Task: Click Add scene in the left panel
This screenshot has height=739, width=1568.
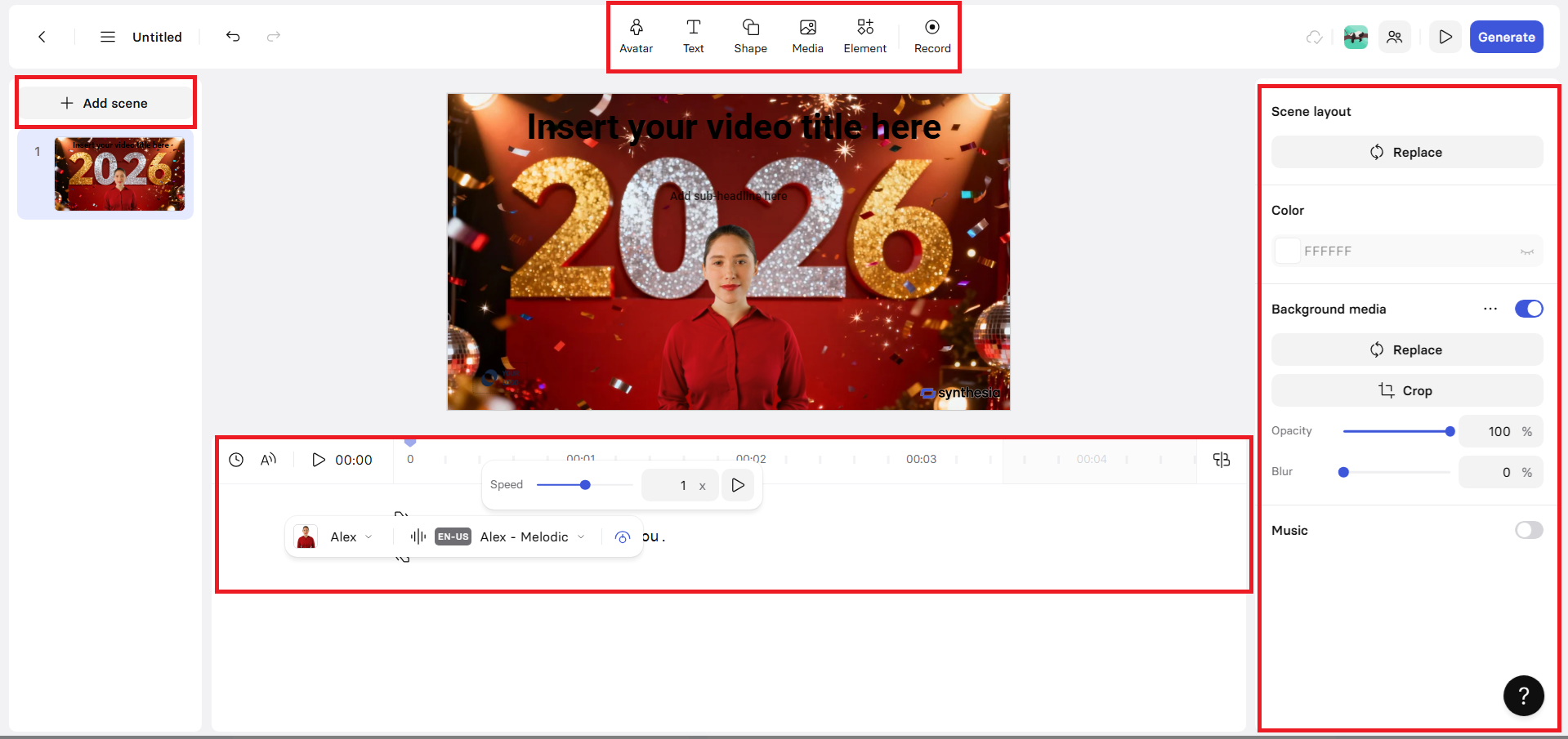Action: (x=105, y=103)
